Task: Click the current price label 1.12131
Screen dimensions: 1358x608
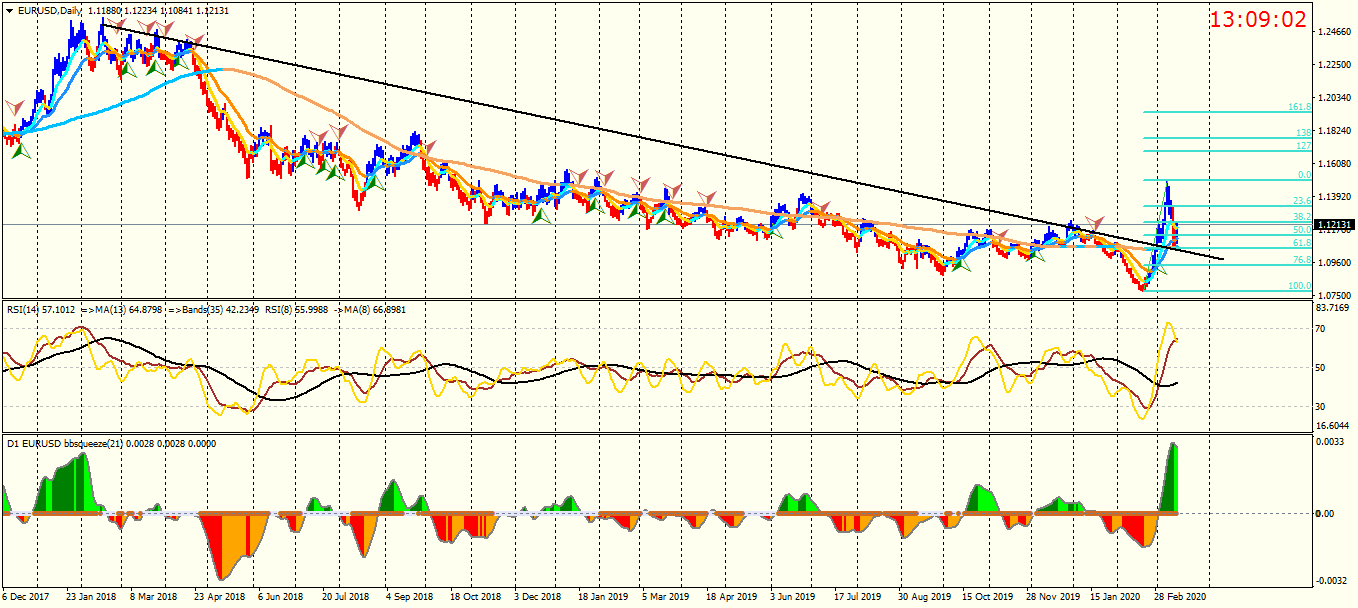Action: 1334,225
